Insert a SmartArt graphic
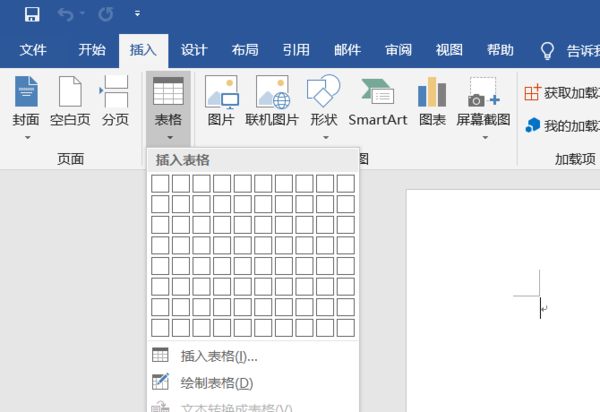The width and height of the screenshot is (600, 412). click(377, 101)
